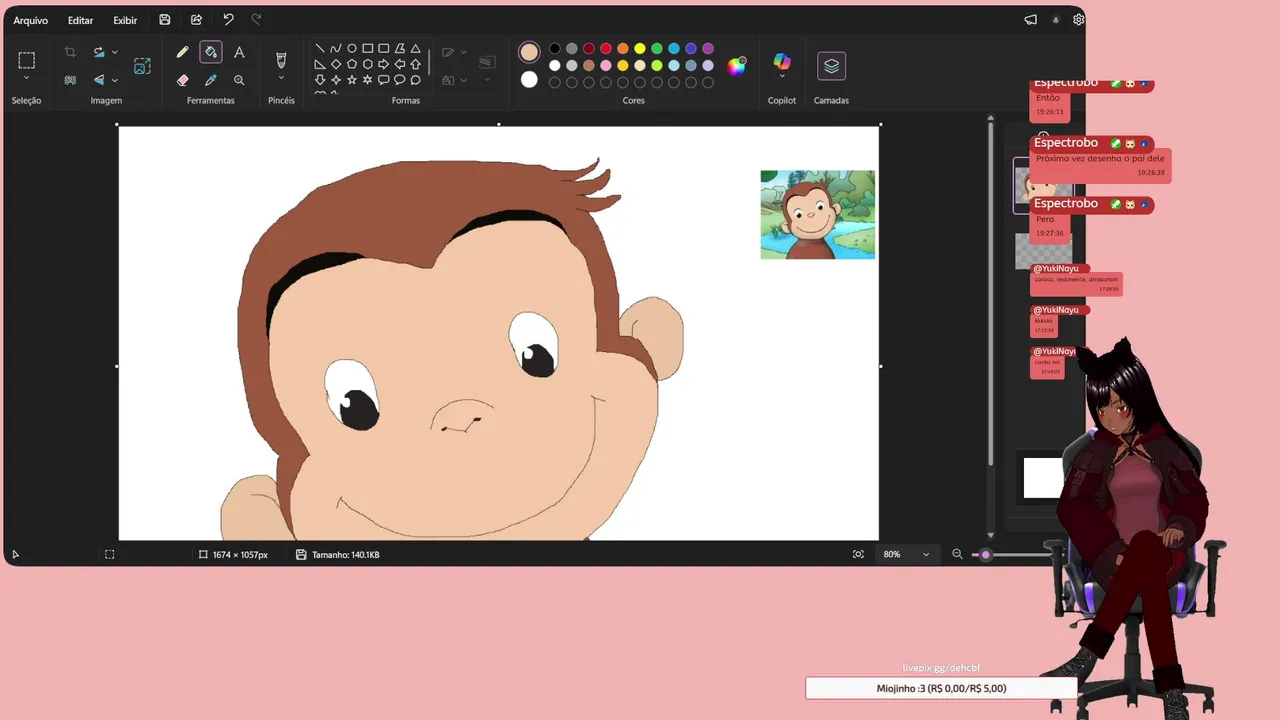Click the white background layer thumbnail
Image resolution: width=1280 pixels, height=720 pixels.
coord(1043,477)
